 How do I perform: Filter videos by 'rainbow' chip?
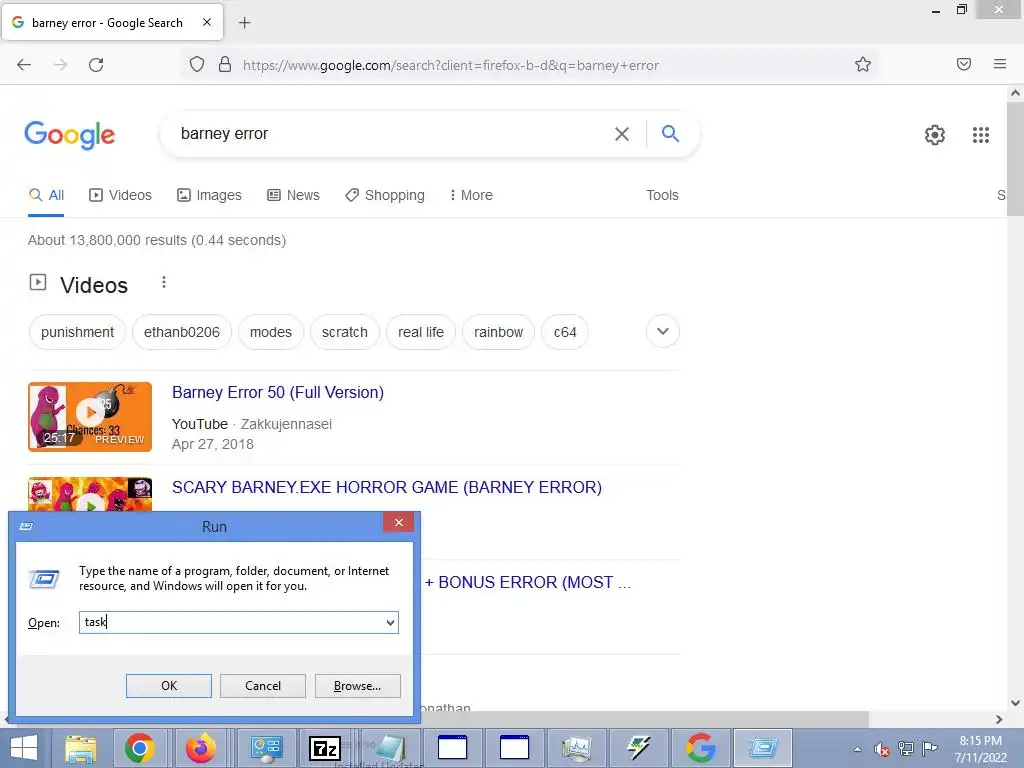pyautogui.click(x=498, y=332)
